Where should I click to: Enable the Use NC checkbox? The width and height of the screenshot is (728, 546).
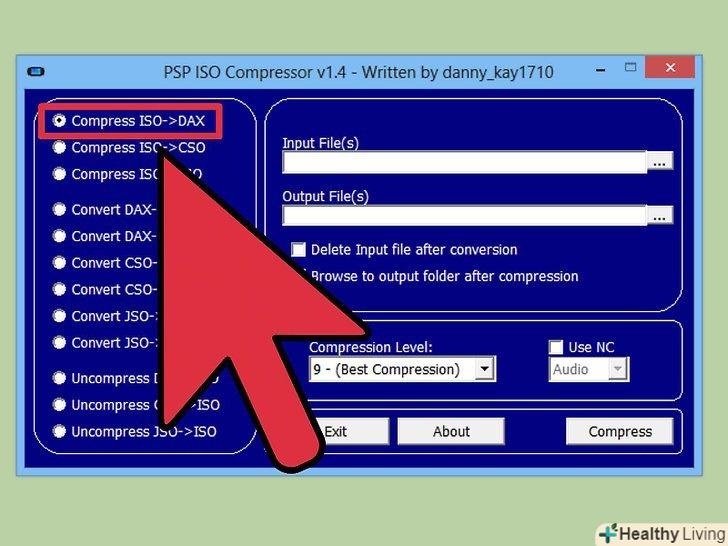556,347
